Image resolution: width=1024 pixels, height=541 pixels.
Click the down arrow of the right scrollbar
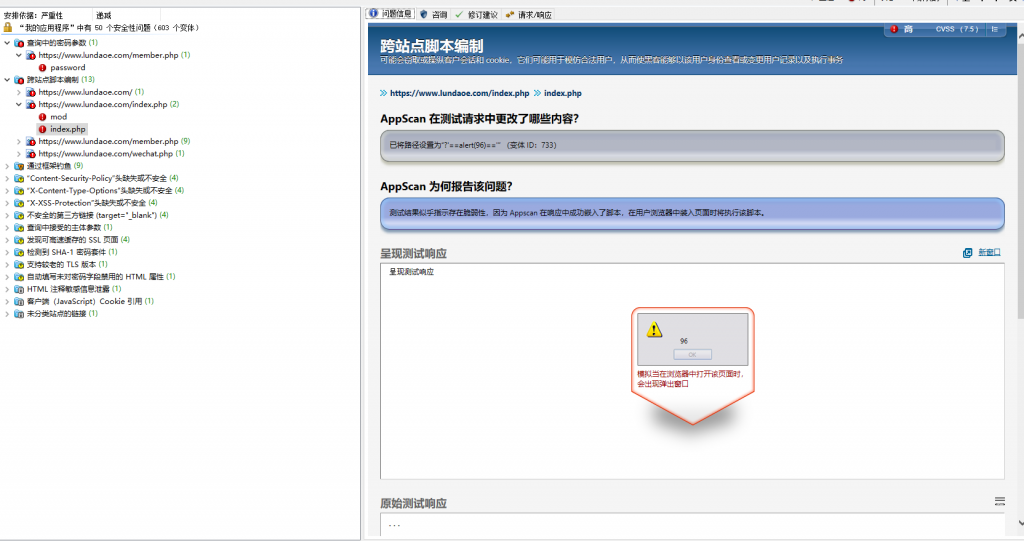(1019, 523)
